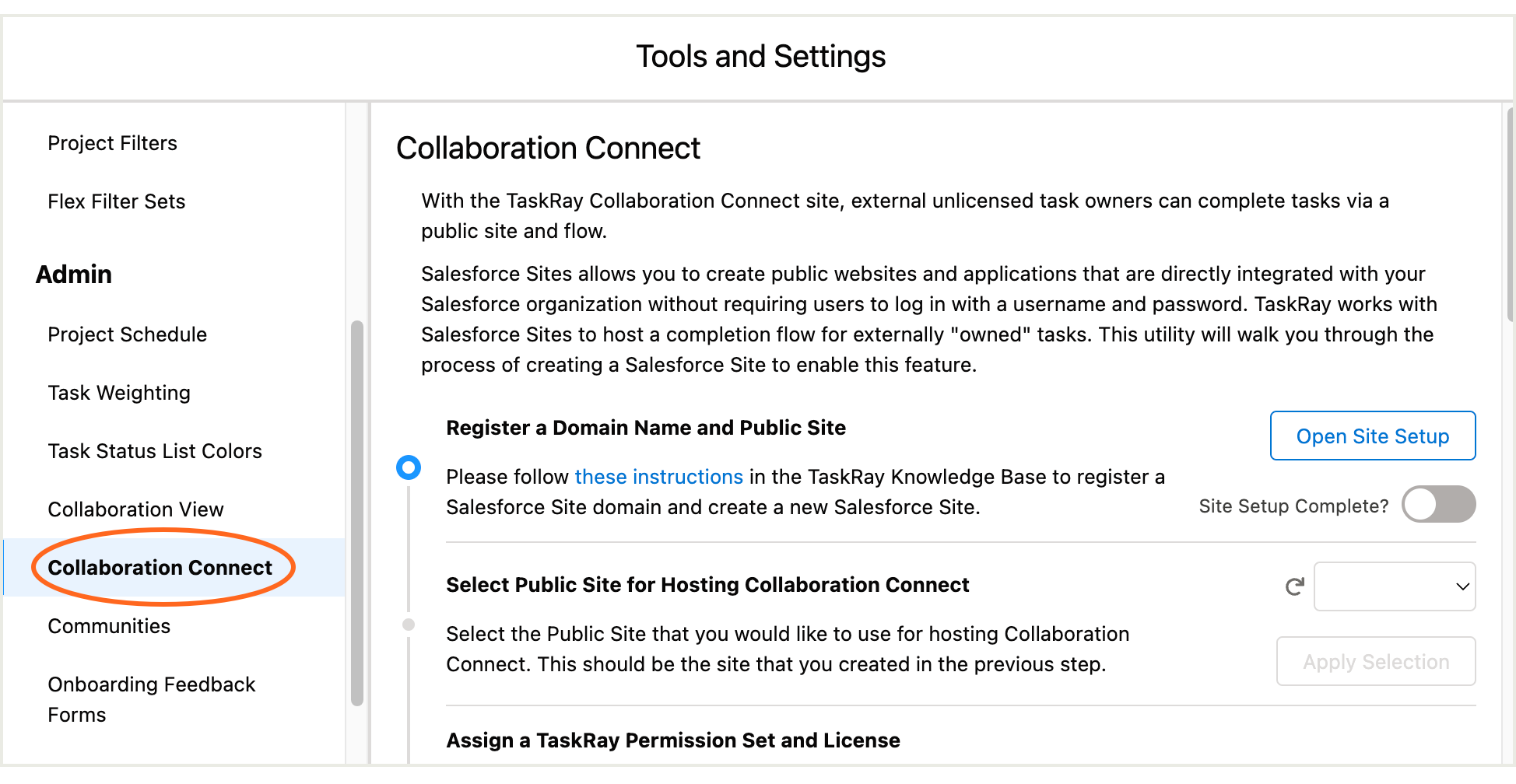Viewport: 1516px width, 784px height.
Task: Select Flex Filter Sets in sidebar
Action: [x=117, y=201]
